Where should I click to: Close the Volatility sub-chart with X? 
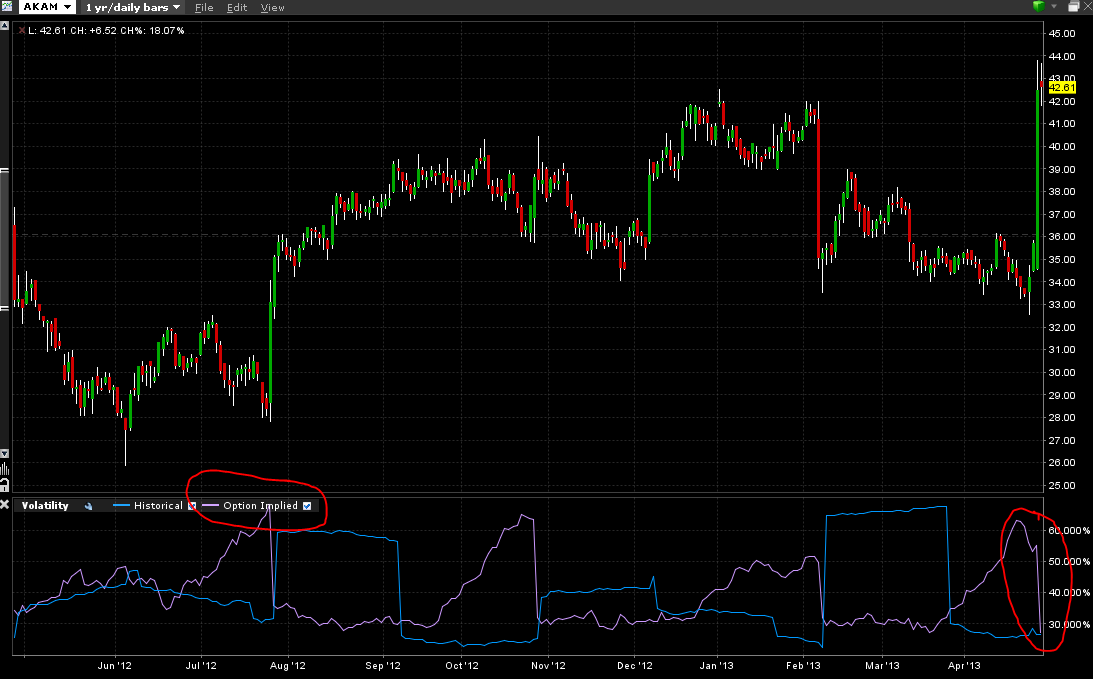[x=5, y=504]
